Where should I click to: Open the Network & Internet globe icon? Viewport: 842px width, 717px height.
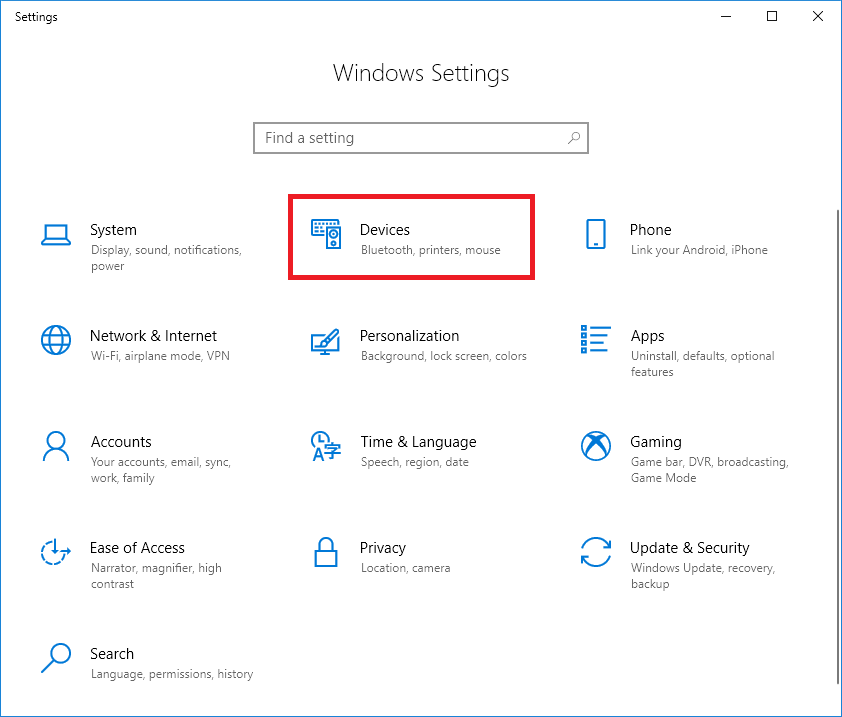tap(56, 340)
